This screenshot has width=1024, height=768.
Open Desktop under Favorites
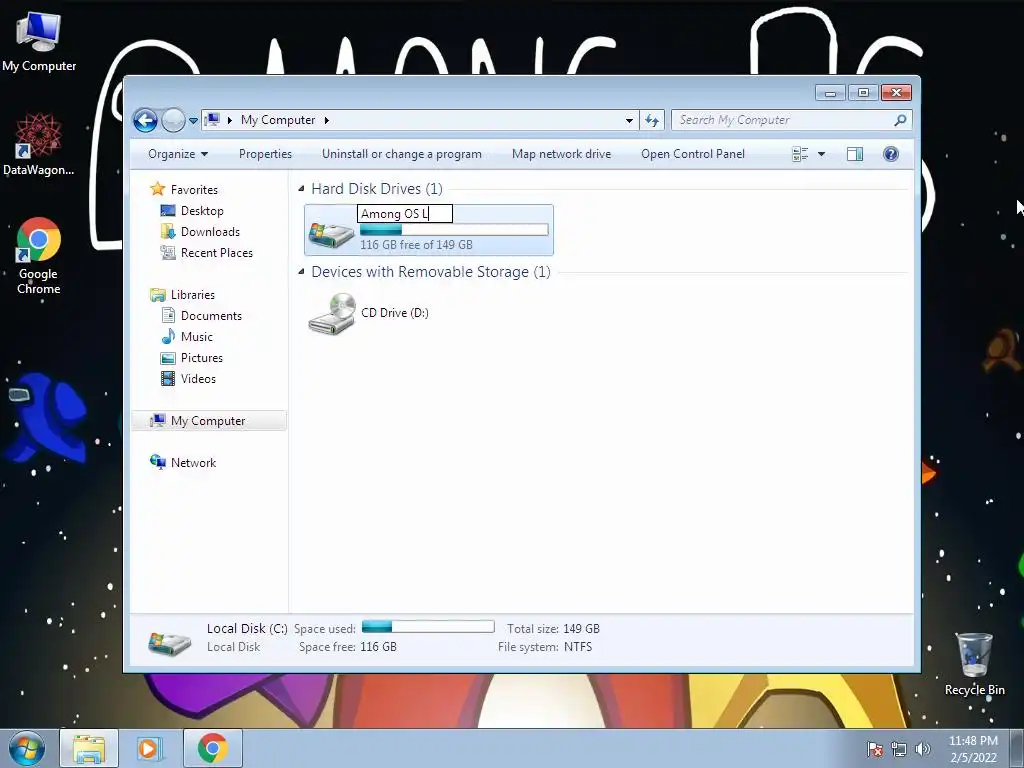click(202, 211)
